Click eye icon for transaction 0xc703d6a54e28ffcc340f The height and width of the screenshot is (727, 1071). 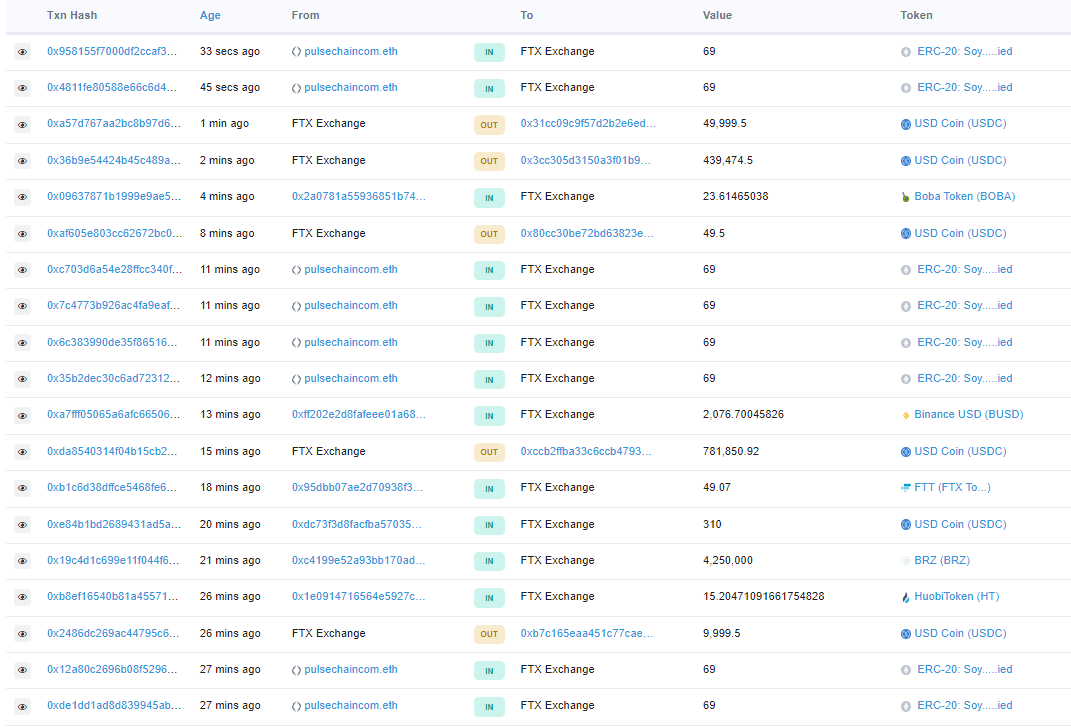[x=23, y=270]
